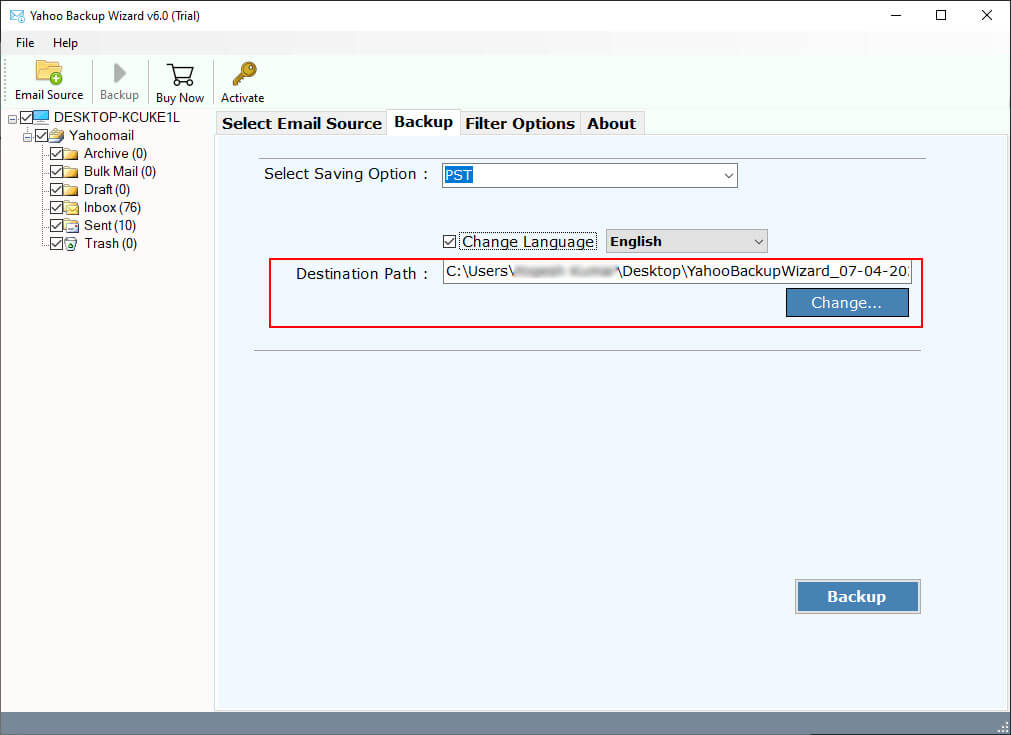Click the Backup play icon in toolbar
The image size is (1011, 735).
click(x=119, y=73)
